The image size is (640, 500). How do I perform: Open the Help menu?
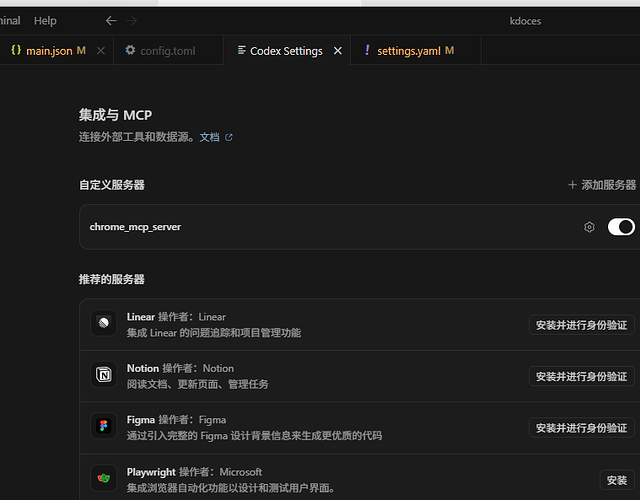pyautogui.click(x=45, y=21)
